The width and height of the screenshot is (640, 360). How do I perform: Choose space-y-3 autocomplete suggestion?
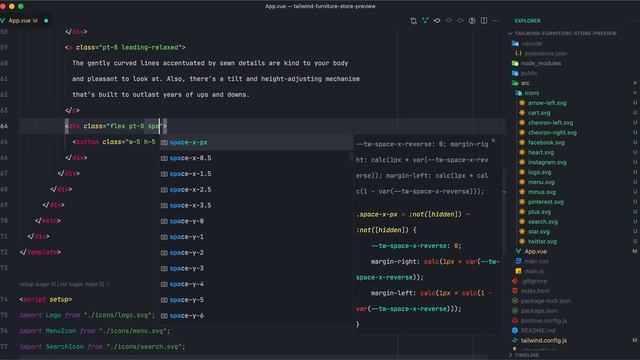pos(256,269)
